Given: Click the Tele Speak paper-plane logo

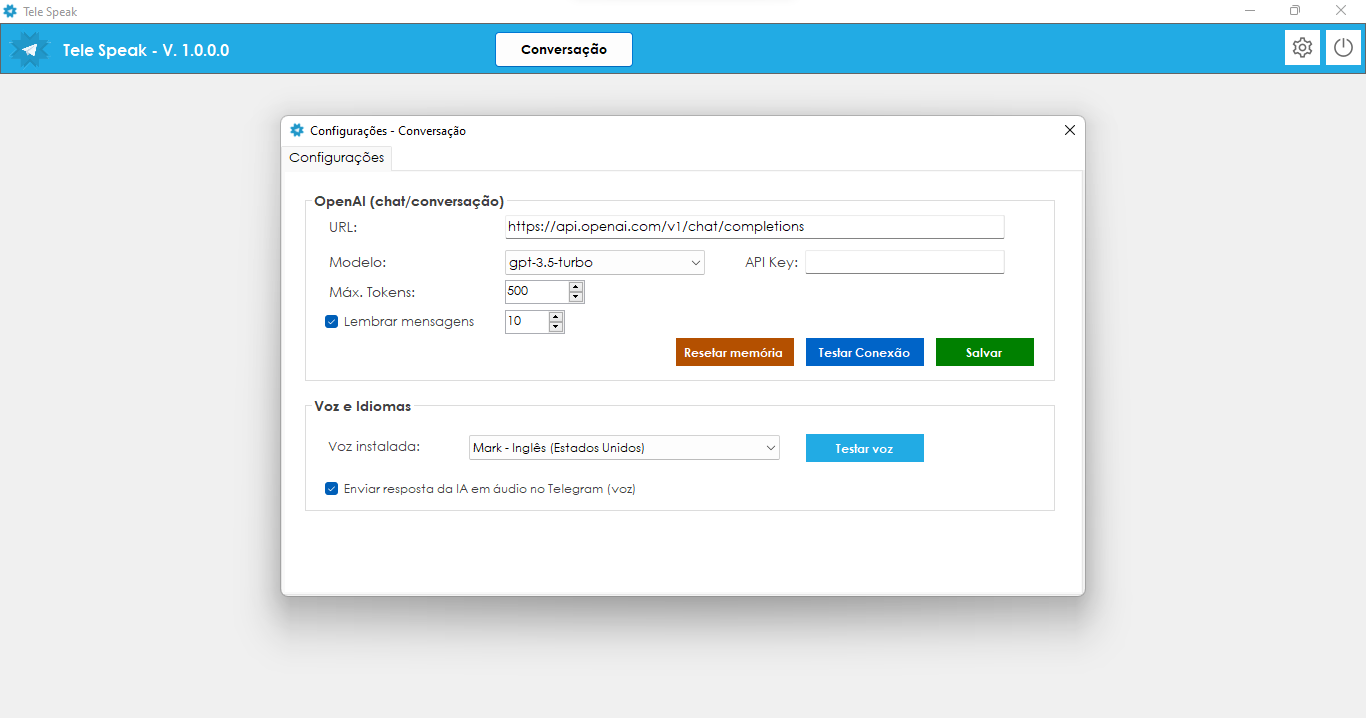Looking at the screenshot, I should (30, 50).
